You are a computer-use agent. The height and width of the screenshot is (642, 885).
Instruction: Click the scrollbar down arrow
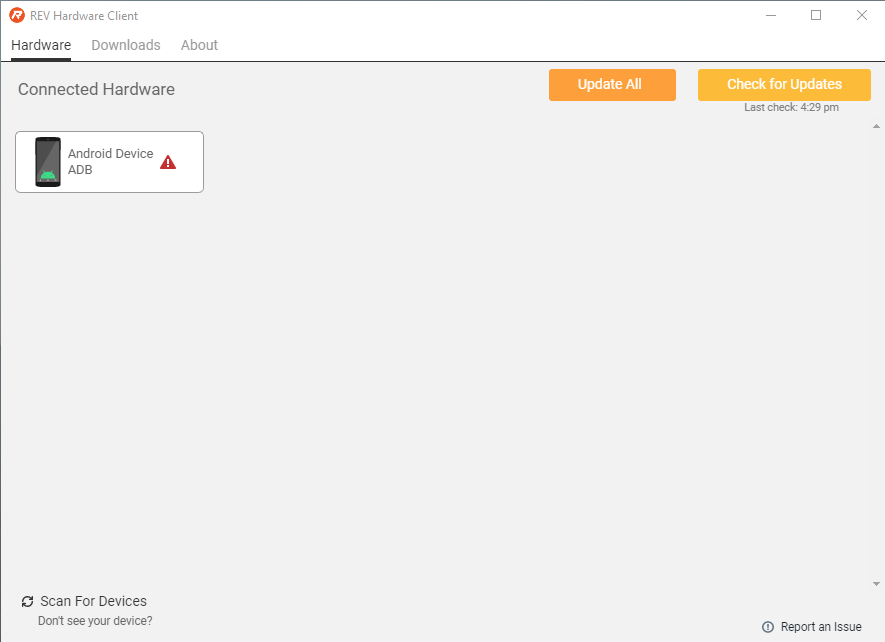pyautogui.click(x=877, y=584)
